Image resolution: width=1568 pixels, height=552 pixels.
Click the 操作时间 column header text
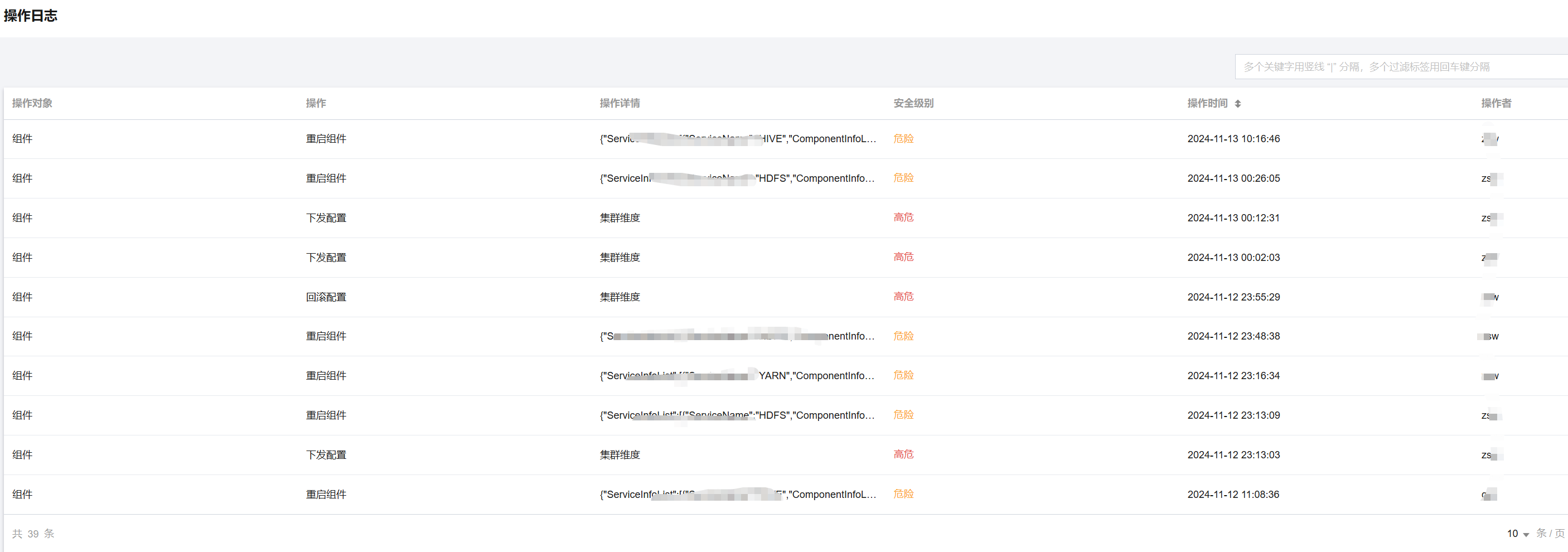[x=1207, y=104]
